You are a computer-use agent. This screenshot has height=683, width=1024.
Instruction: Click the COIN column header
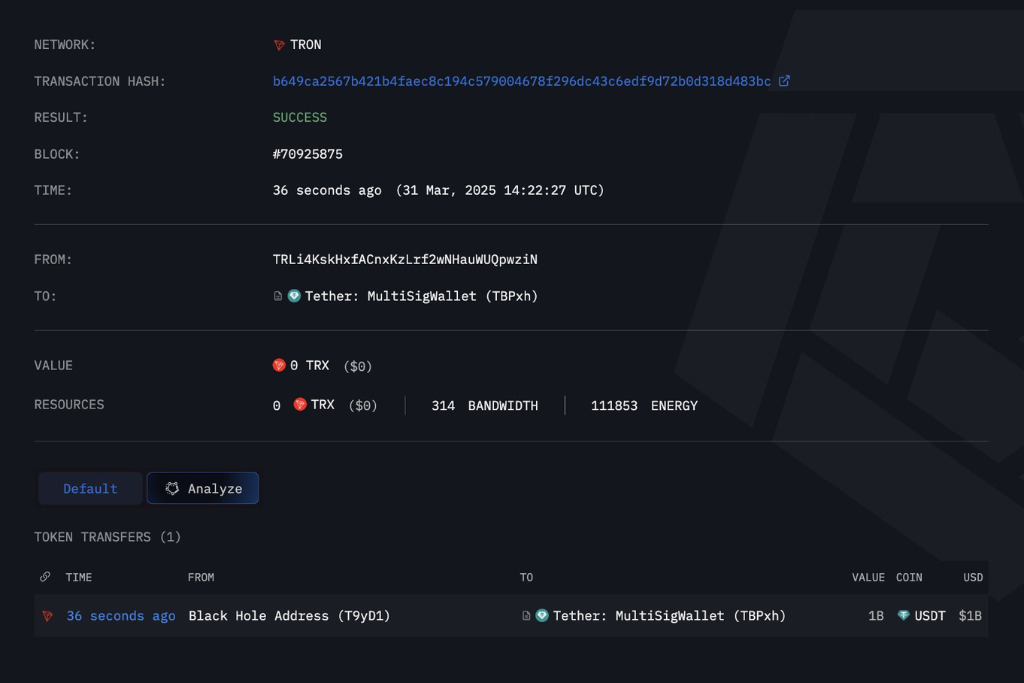(x=909, y=577)
